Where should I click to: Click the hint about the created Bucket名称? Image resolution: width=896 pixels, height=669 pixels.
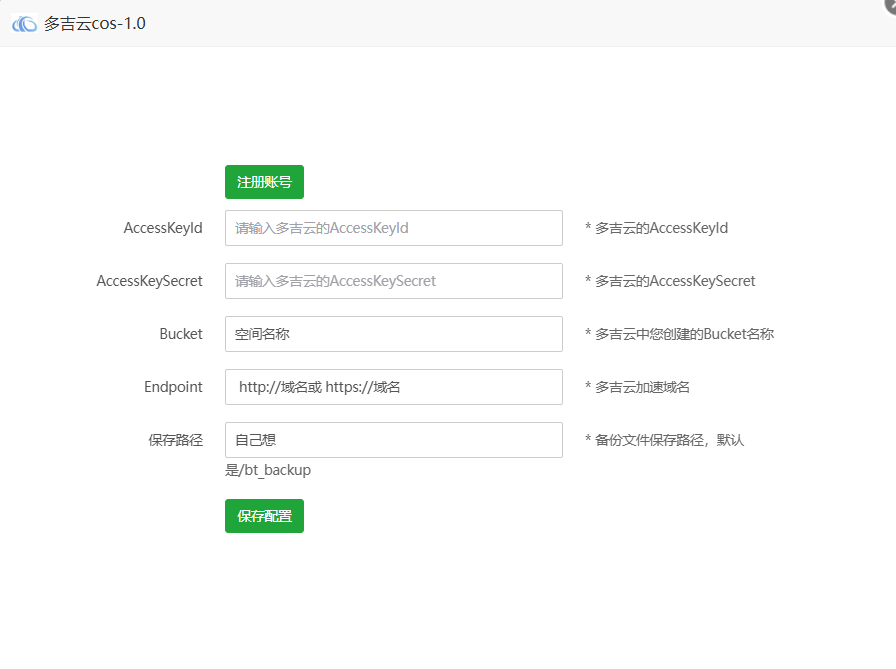click(683, 334)
